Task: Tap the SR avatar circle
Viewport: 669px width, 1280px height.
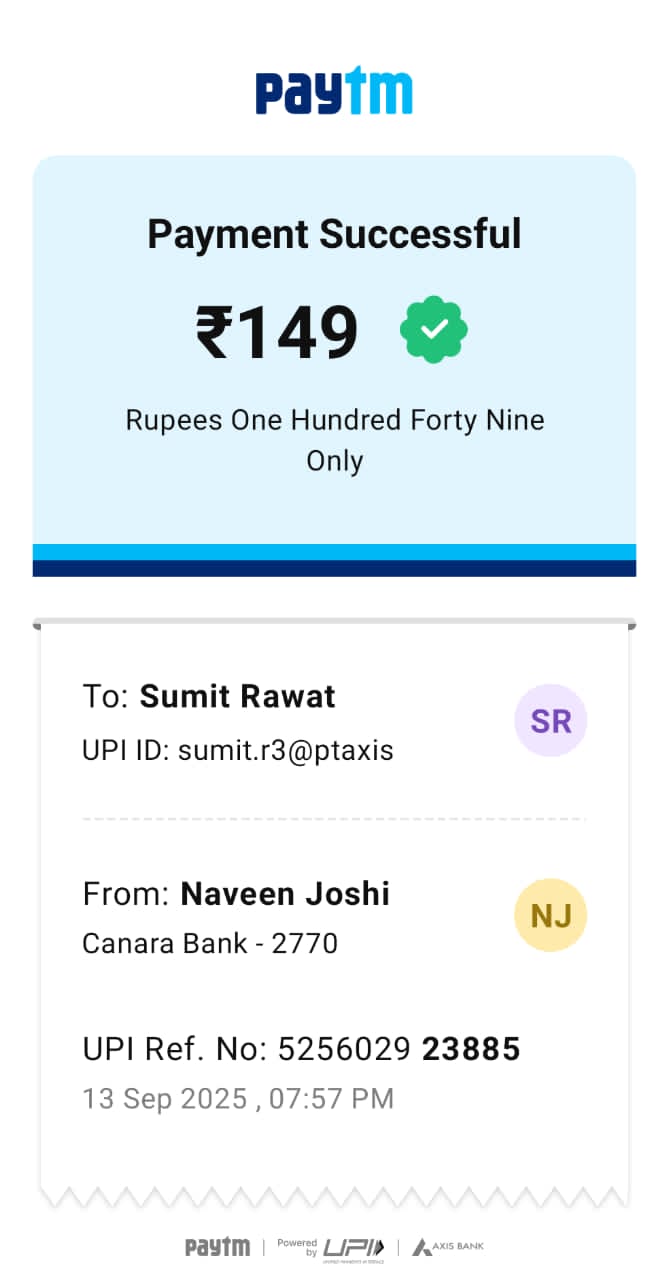Action: pyautogui.click(x=550, y=720)
